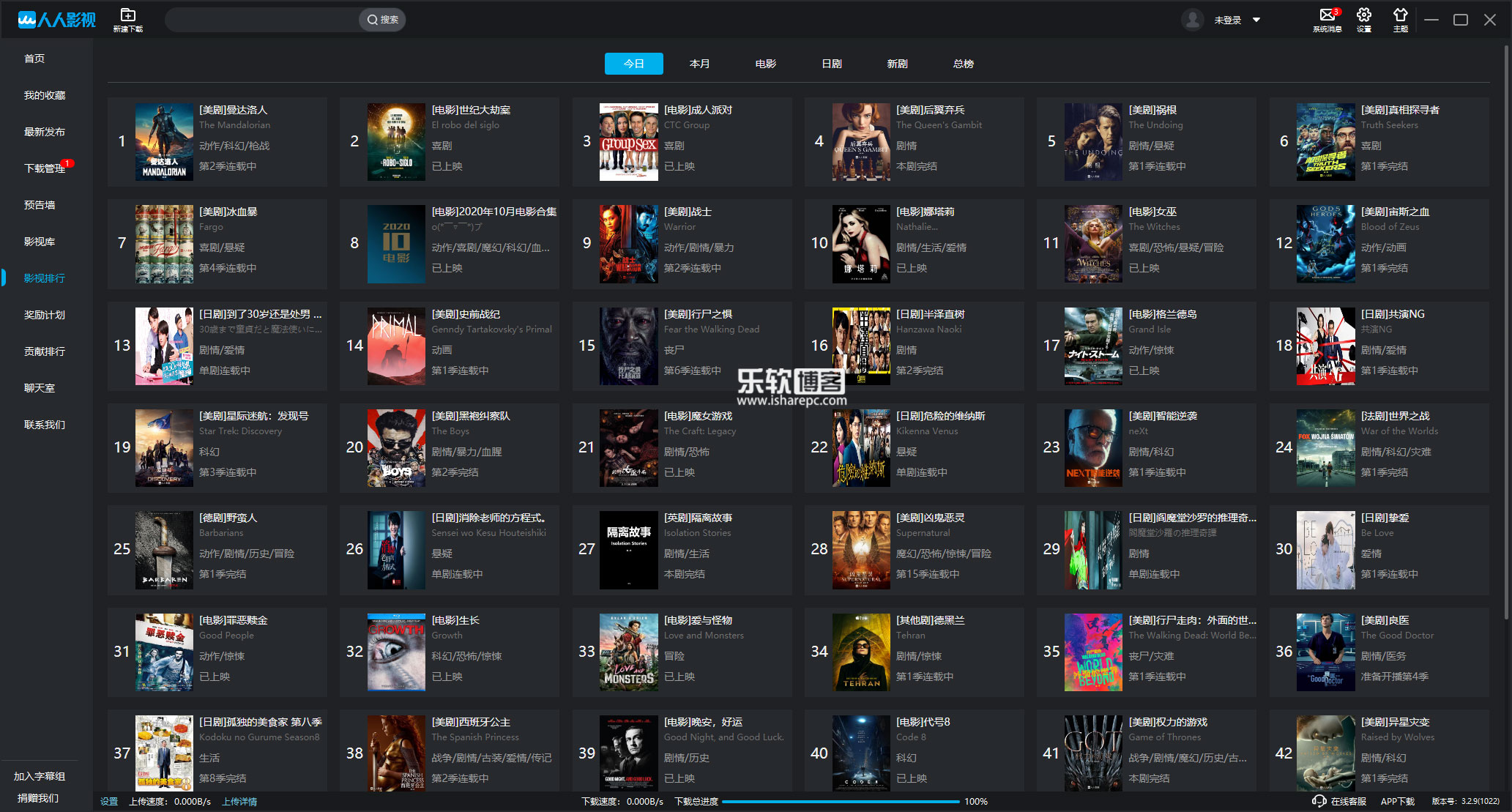The height and width of the screenshot is (812, 1512).
Task: Click title [电影]格兰德岛
Action: click(x=1163, y=314)
